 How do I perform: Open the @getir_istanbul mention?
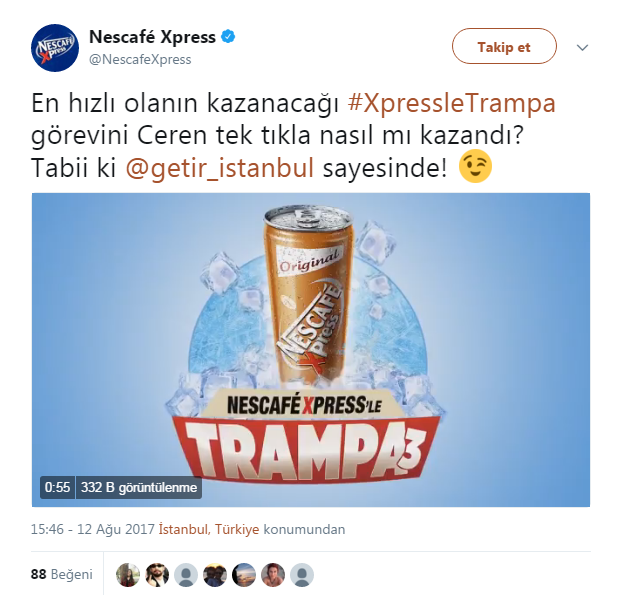[x=220, y=167]
